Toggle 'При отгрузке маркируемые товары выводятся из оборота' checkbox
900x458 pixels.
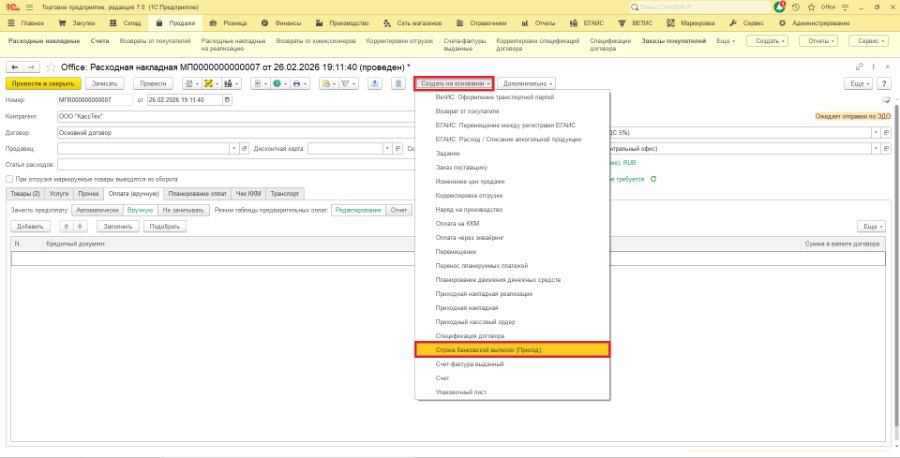(9, 180)
